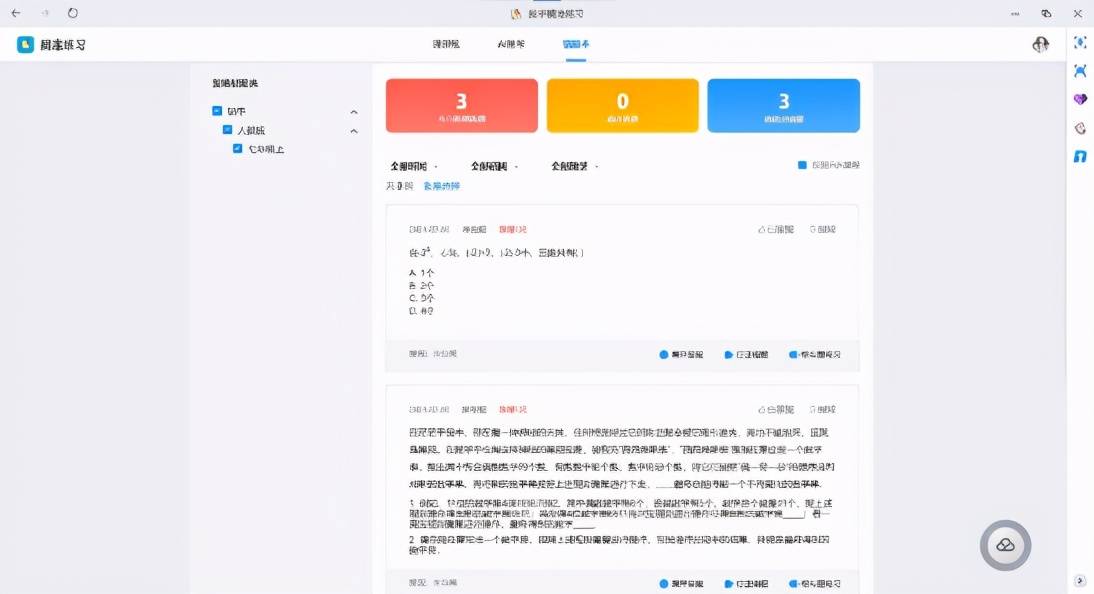
Task: Click the blue statistics card showing 3
Action: 784,105
